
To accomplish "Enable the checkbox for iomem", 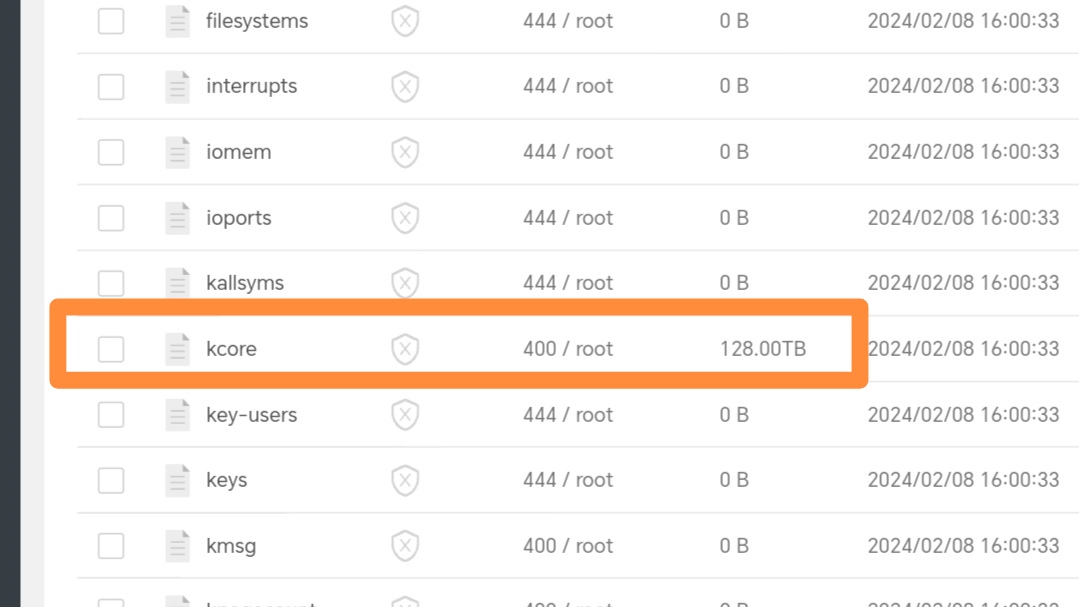I will click(111, 152).
